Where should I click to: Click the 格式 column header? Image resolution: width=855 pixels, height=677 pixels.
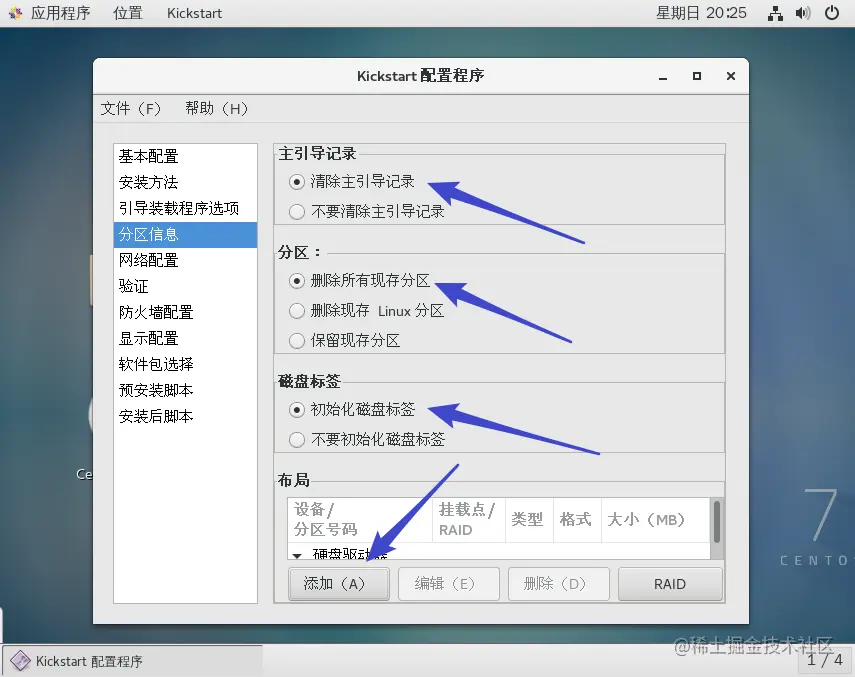point(577,519)
